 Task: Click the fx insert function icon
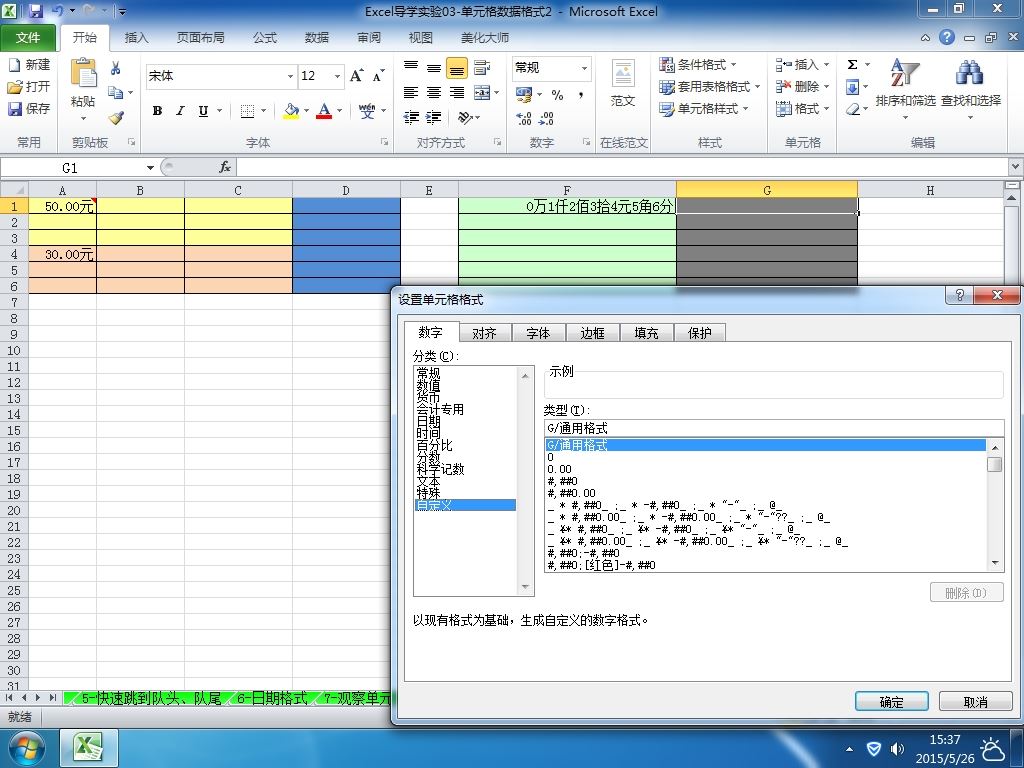(225, 168)
